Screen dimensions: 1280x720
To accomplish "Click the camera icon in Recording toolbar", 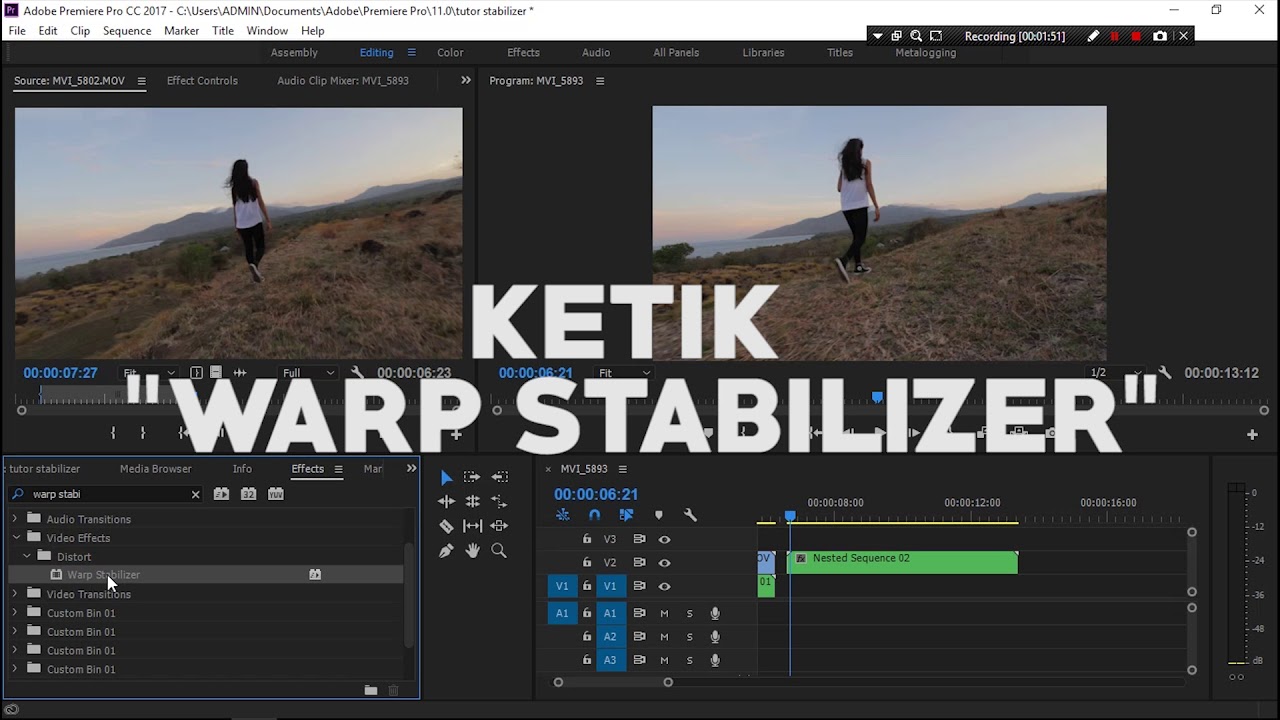I will (1160, 36).
